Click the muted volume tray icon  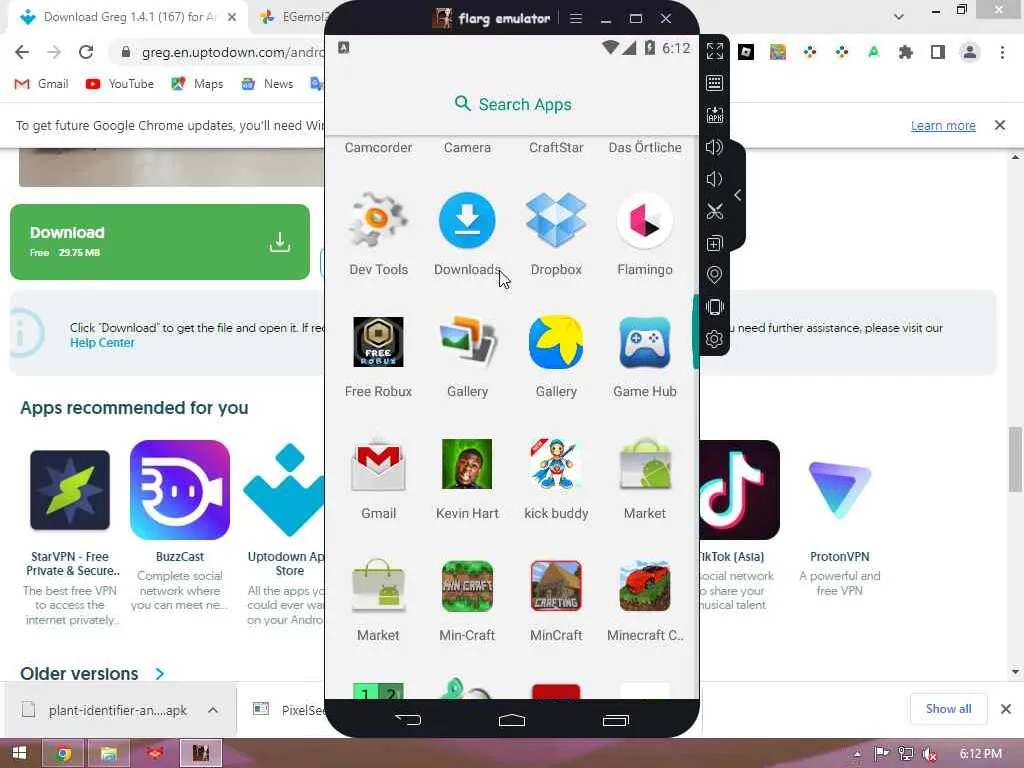[929, 754]
